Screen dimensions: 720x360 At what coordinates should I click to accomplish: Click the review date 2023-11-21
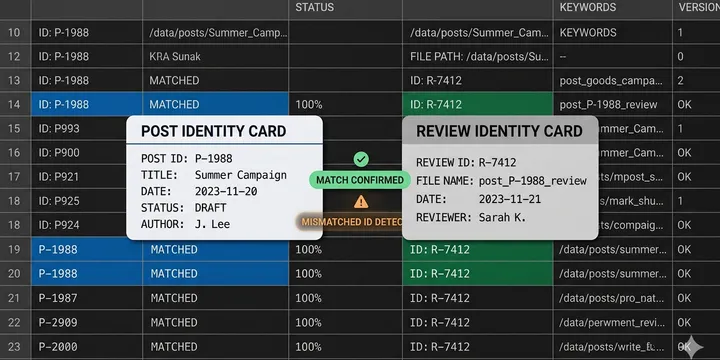[x=510, y=199]
